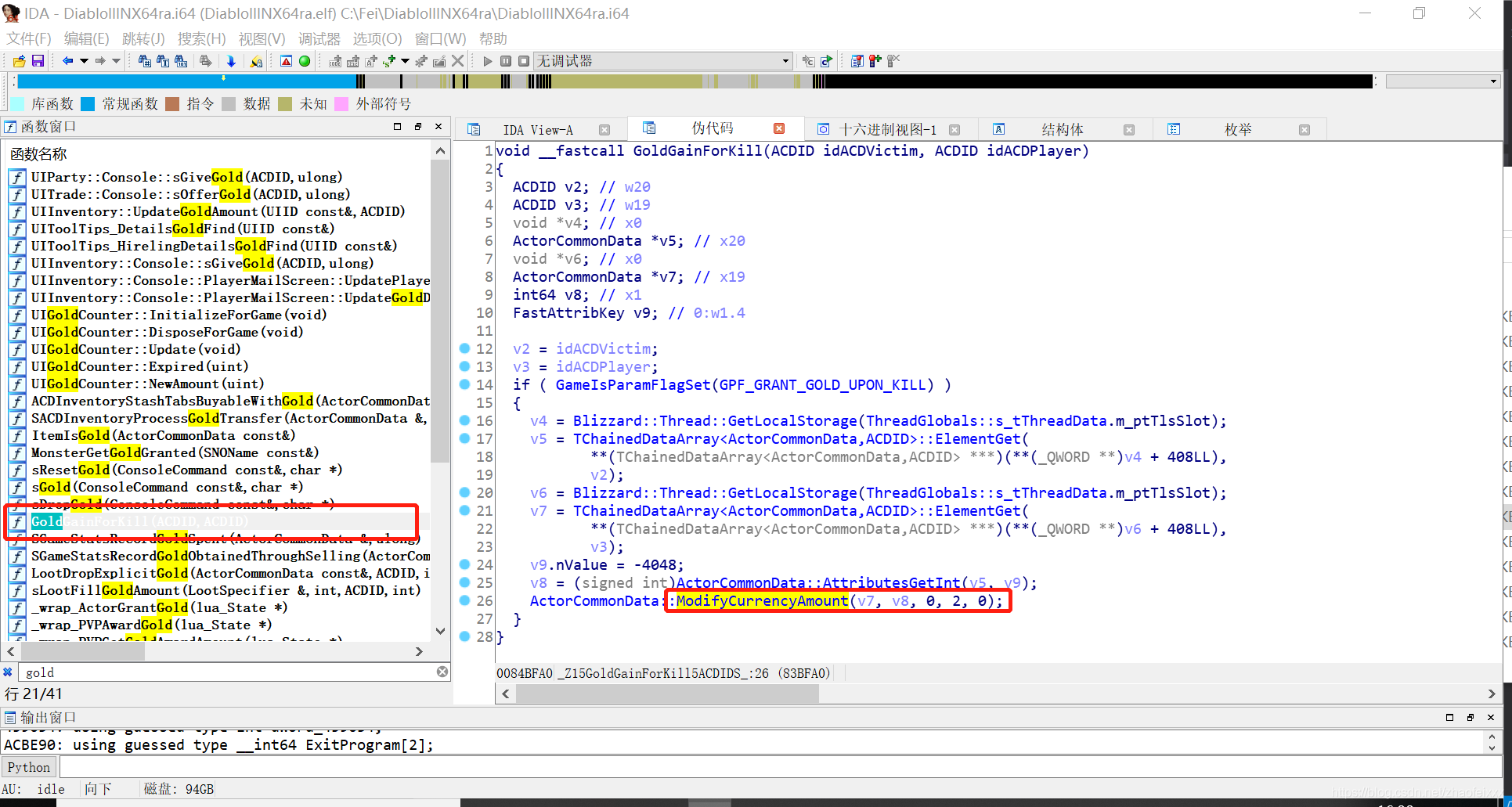Switch to the 枚举 tab
This screenshot has height=807, width=1512.
pos(1238,130)
